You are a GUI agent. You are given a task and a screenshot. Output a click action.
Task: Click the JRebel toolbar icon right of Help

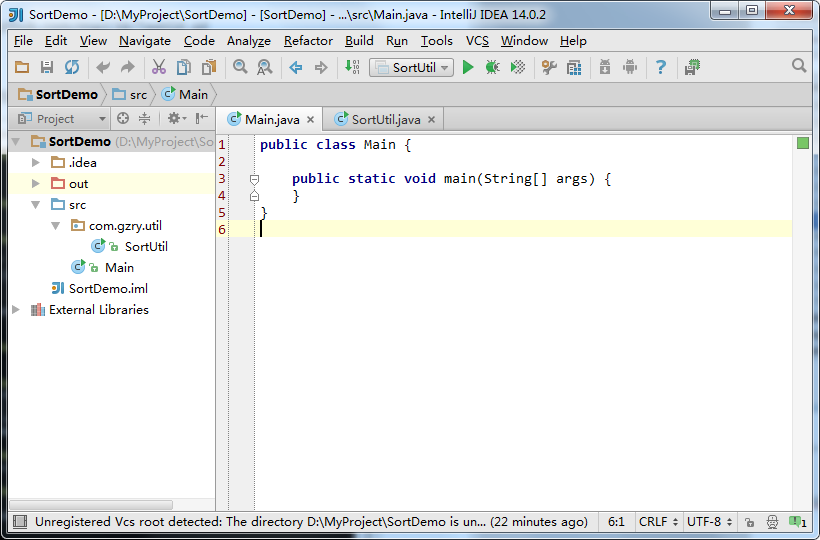pyautogui.click(x=692, y=67)
